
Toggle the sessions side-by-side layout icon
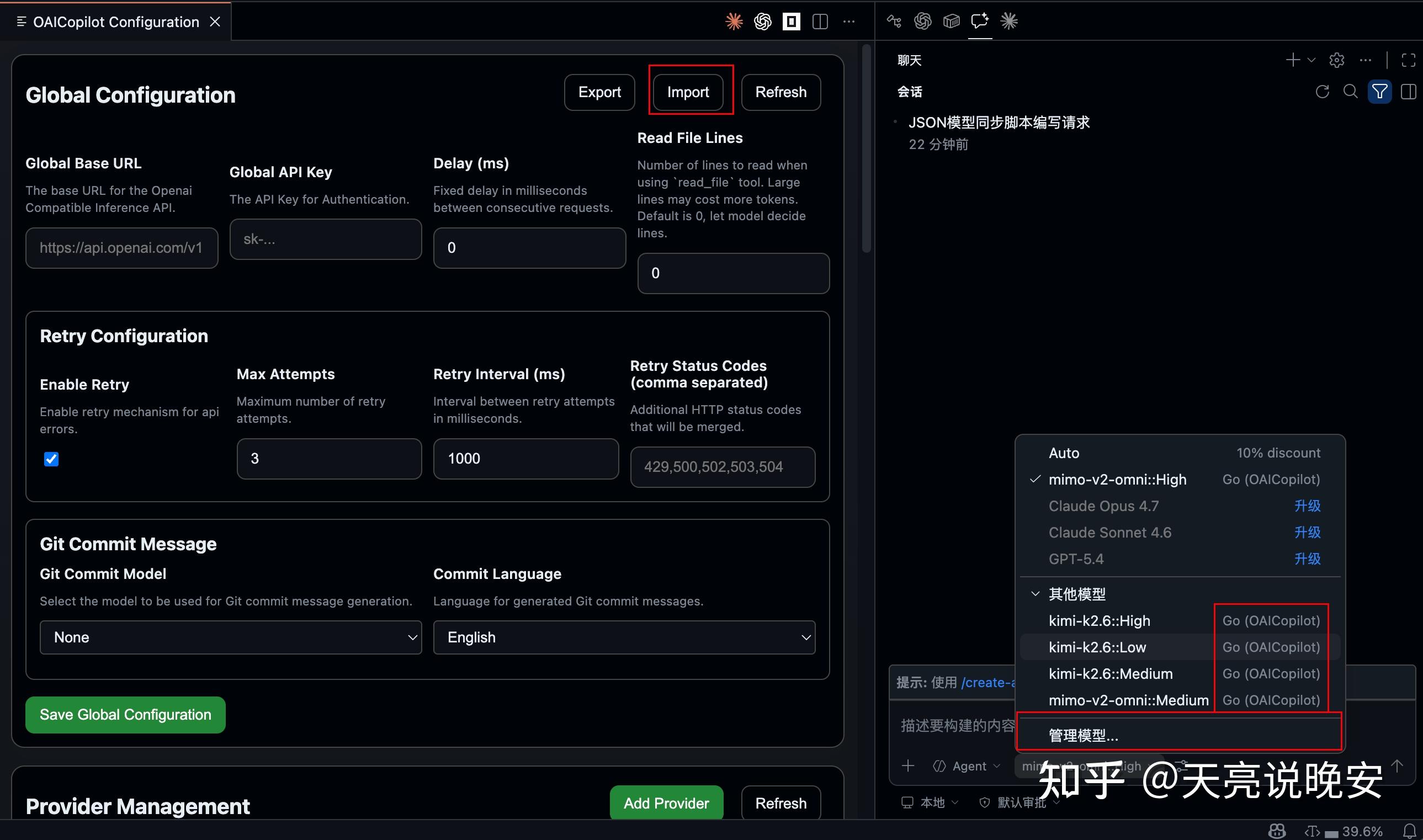[1408, 91]
